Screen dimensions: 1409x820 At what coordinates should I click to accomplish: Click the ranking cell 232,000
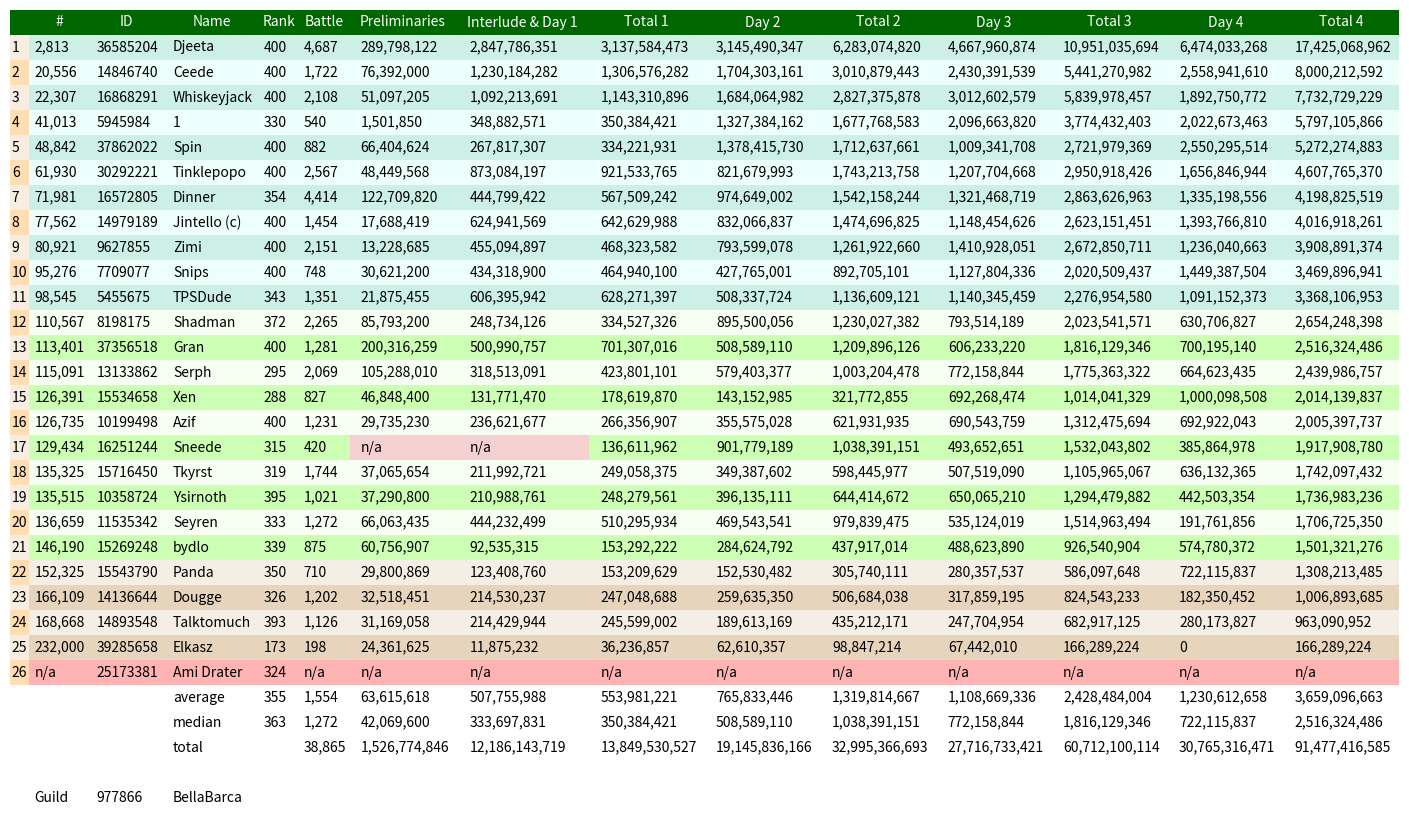click(x=60, y=647)
